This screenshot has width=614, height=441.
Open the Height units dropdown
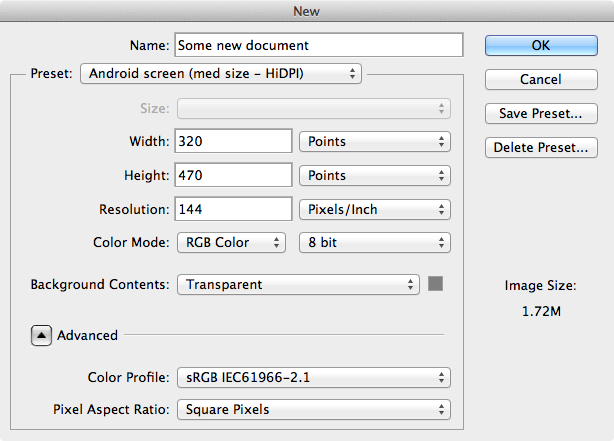pos(374,175)
